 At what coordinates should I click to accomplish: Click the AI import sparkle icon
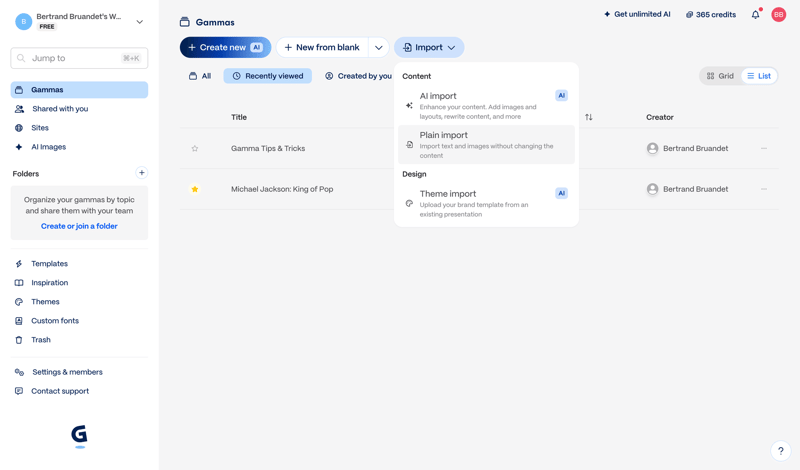pos(409,106)
